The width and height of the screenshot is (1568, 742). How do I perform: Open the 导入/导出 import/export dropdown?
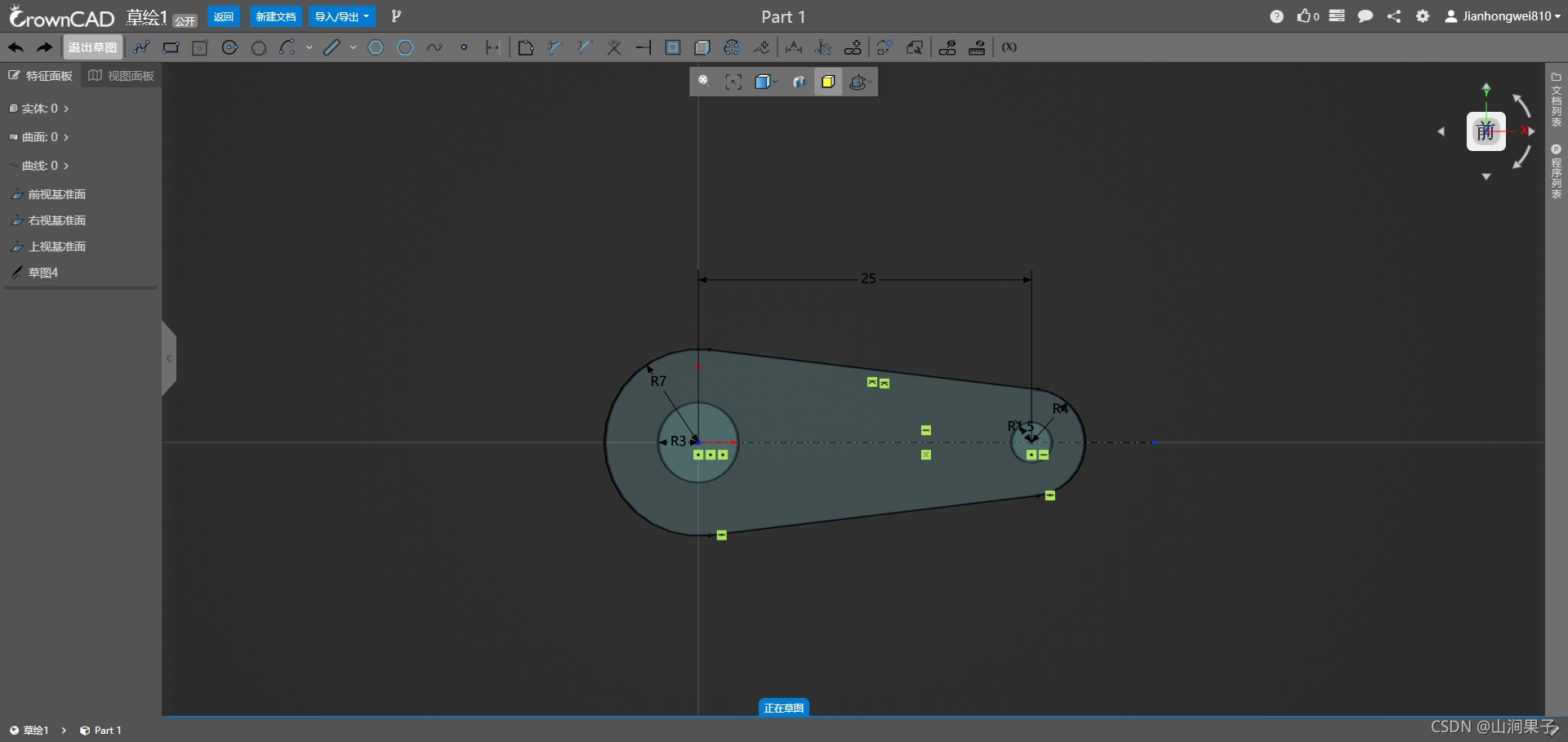(342, 16)
